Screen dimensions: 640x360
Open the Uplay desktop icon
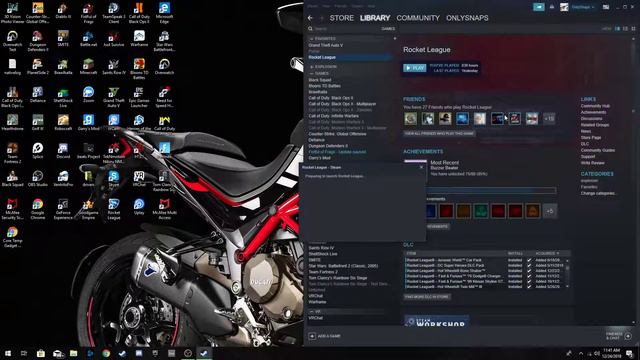click(139, 207)
